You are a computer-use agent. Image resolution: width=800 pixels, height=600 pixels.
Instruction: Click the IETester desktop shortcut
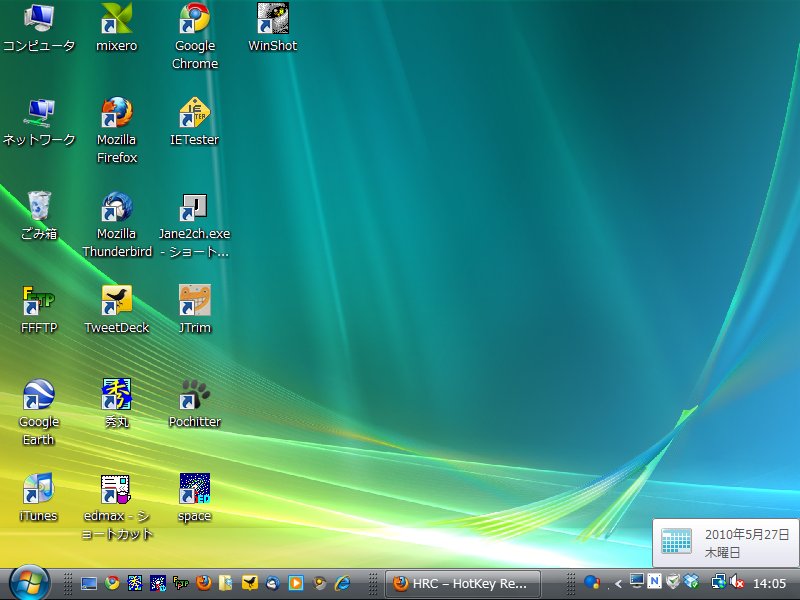click(x=194, y=122)
